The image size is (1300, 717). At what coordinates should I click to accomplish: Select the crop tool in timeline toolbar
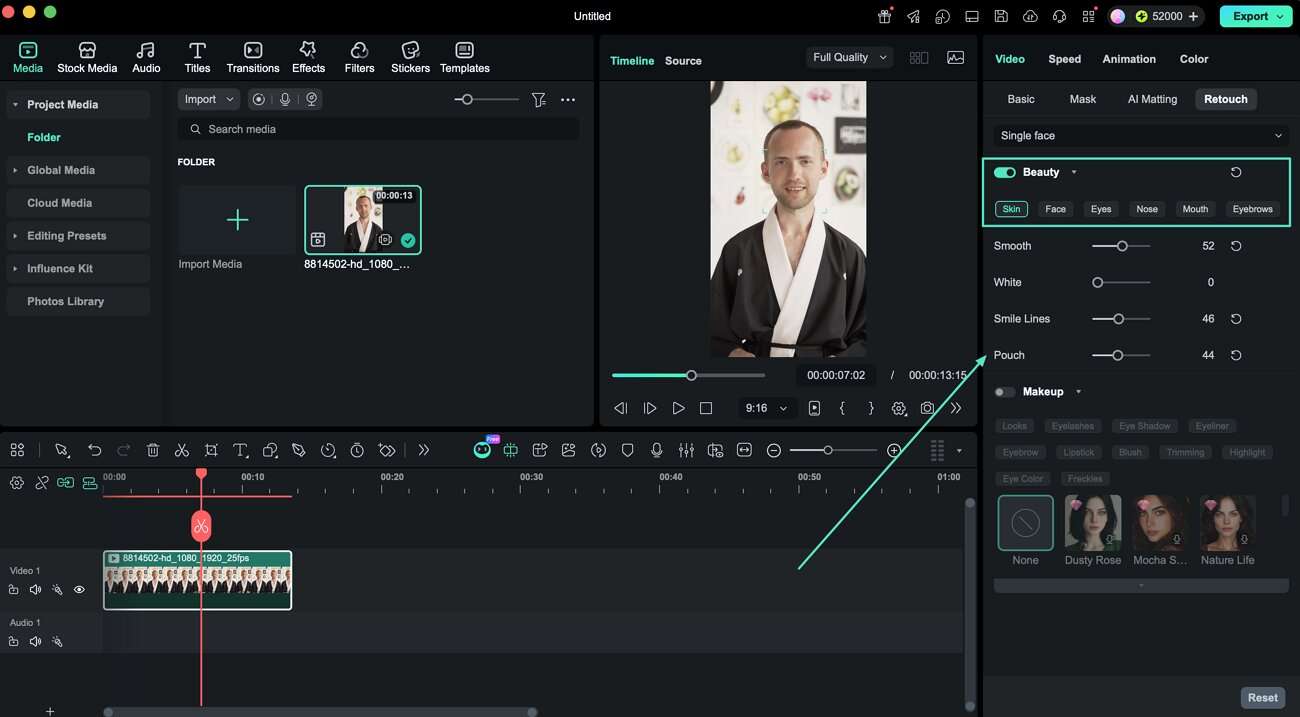[x=211, y=451]
